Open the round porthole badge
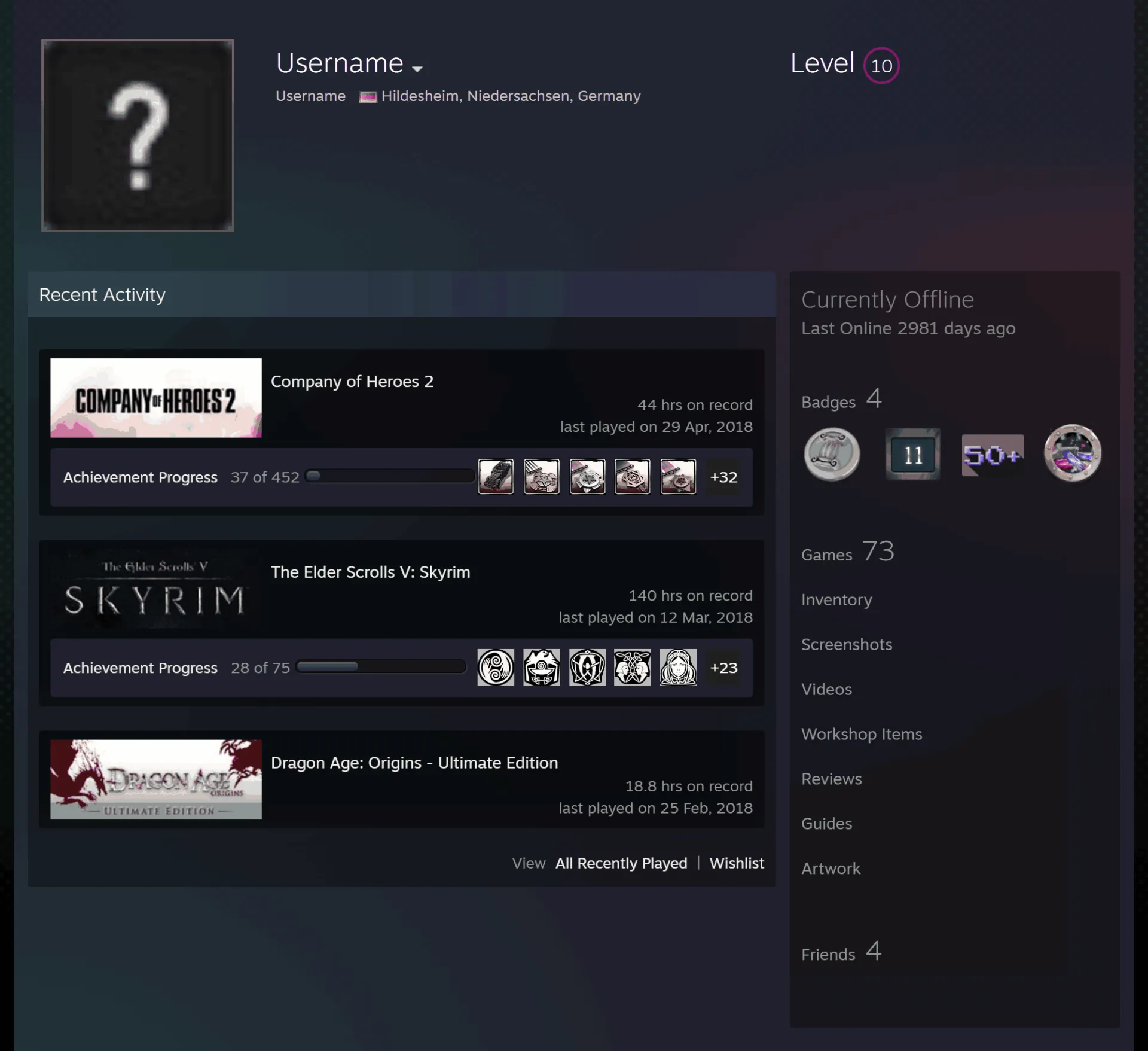This screenshot has width=1148, height=1051. (x=1072, y=453)
